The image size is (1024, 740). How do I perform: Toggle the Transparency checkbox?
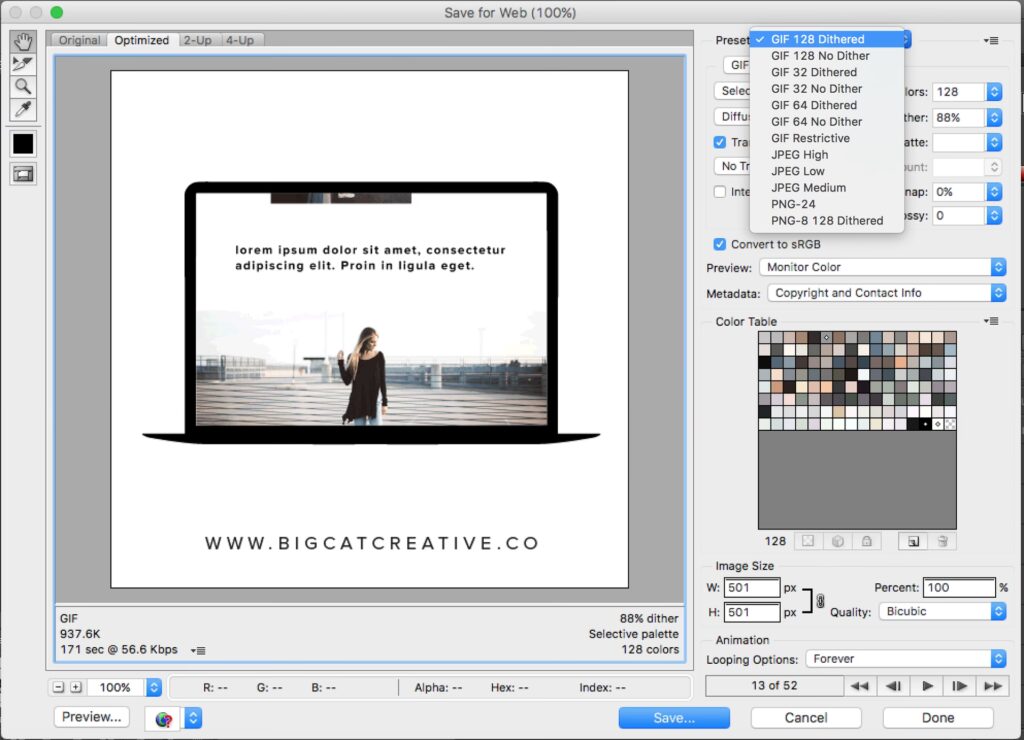(720, 142)
